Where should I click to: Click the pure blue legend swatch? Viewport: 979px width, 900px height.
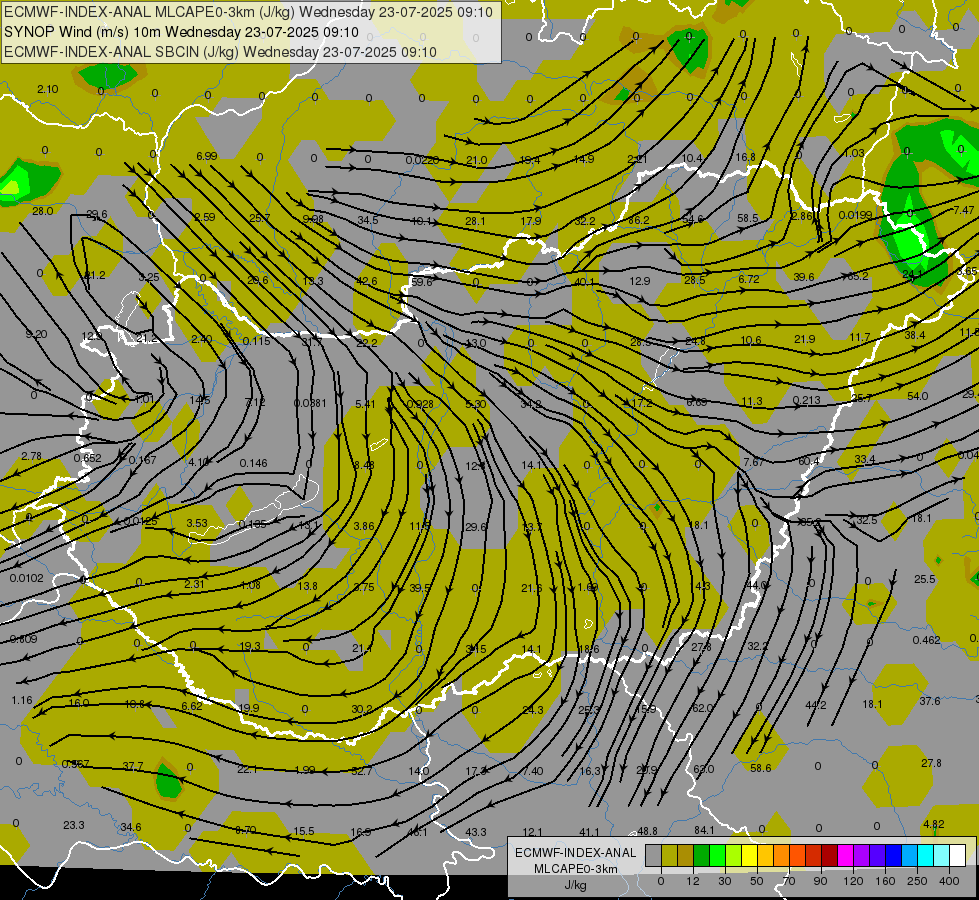pyautogui.click(x=893, y=856)
